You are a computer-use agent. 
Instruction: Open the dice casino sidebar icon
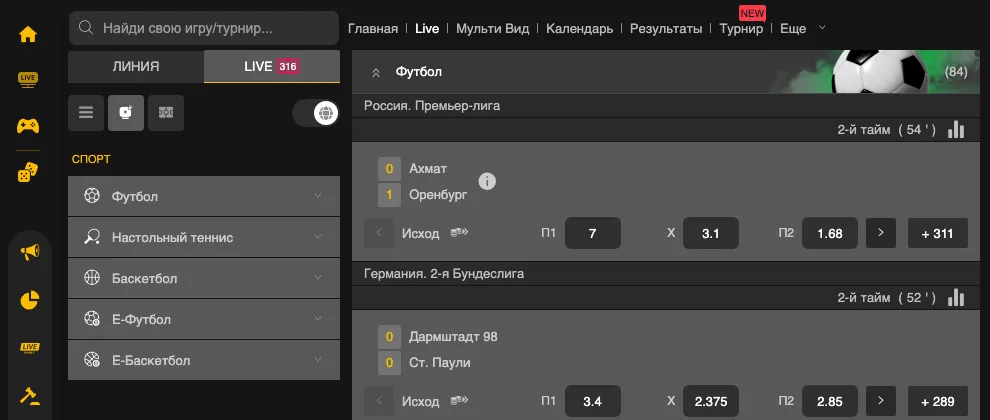pos(28,172)
